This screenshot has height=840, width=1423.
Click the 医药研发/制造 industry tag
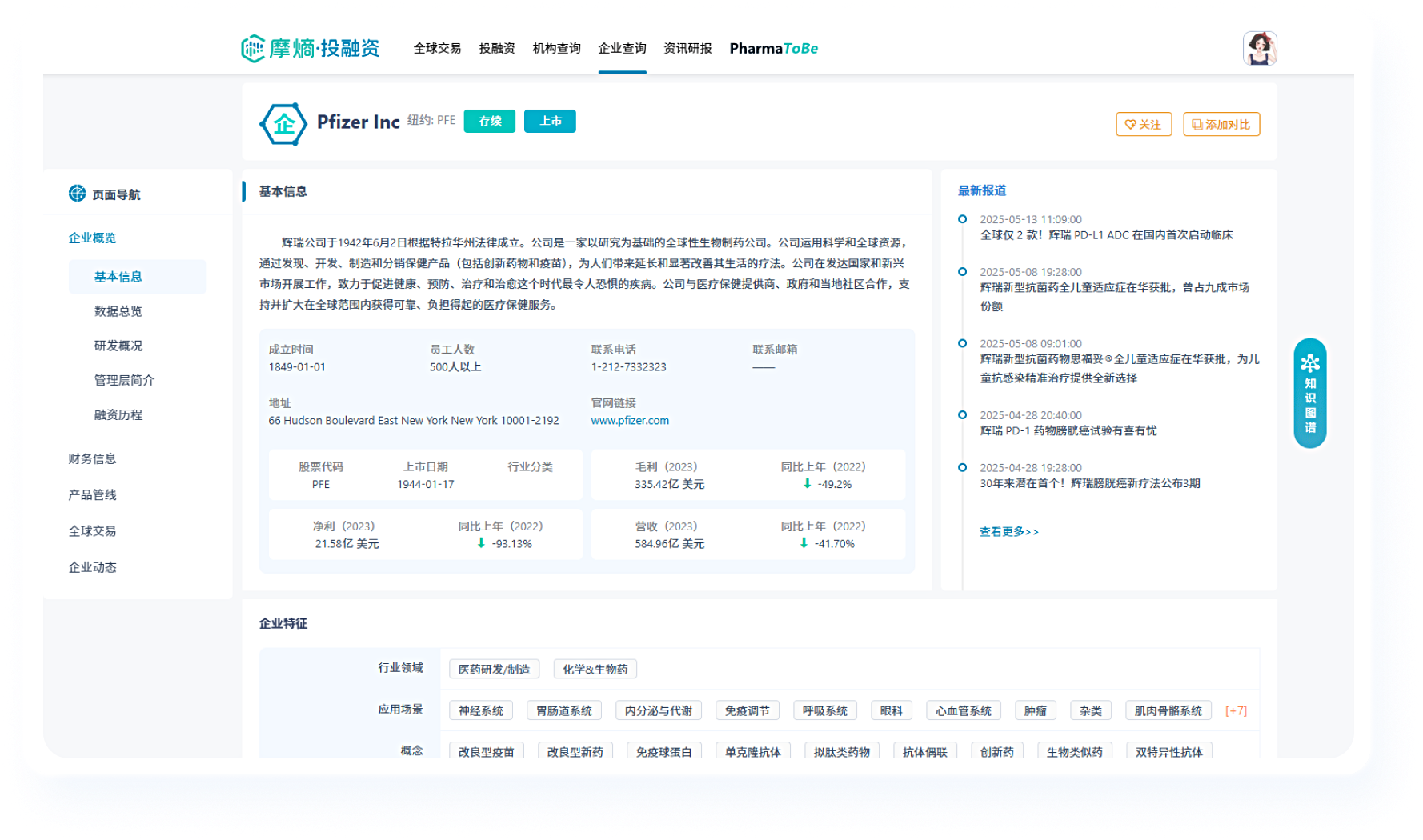coord(494,669)
